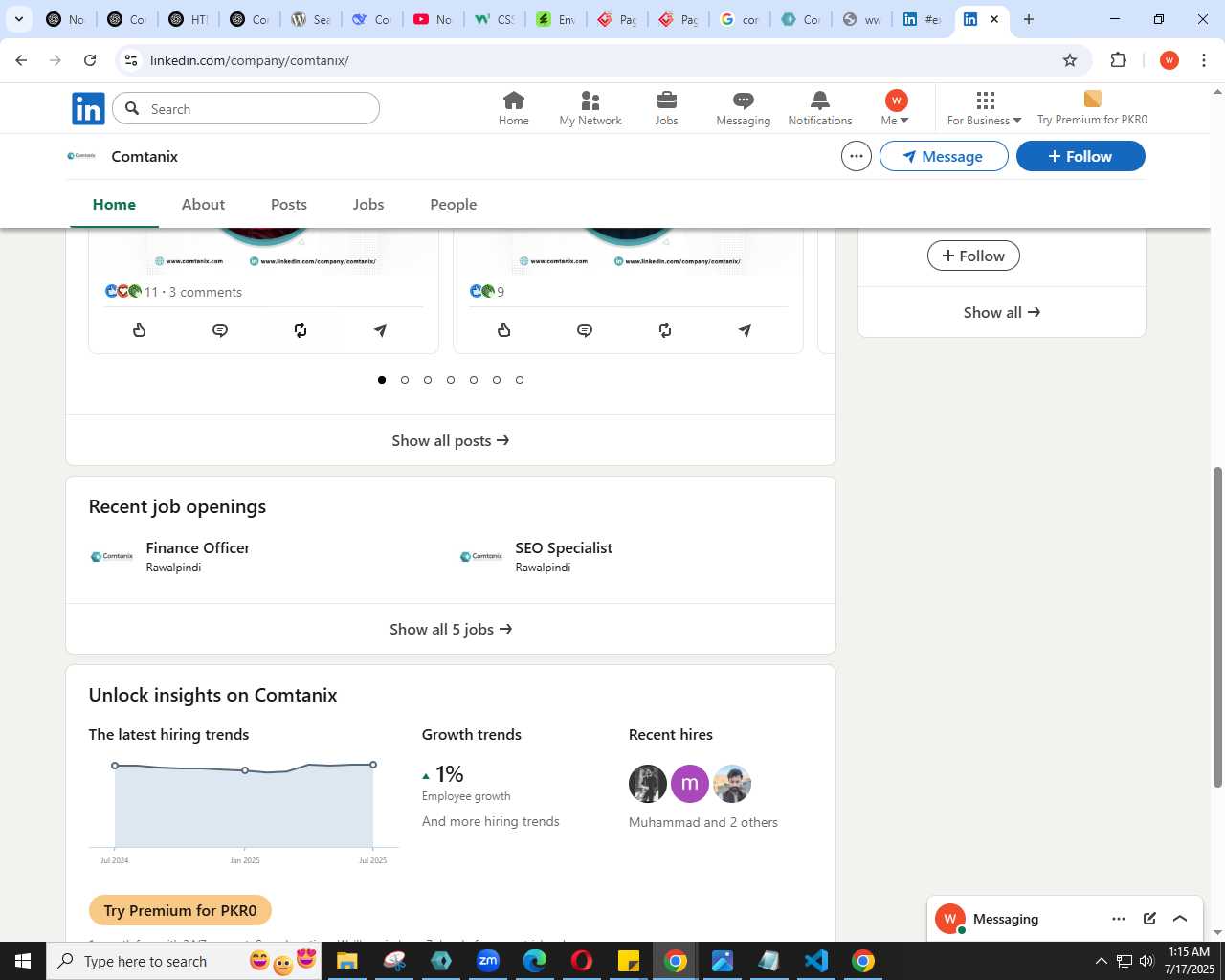Open LinkedIn home logo

(x=88, y=109)
